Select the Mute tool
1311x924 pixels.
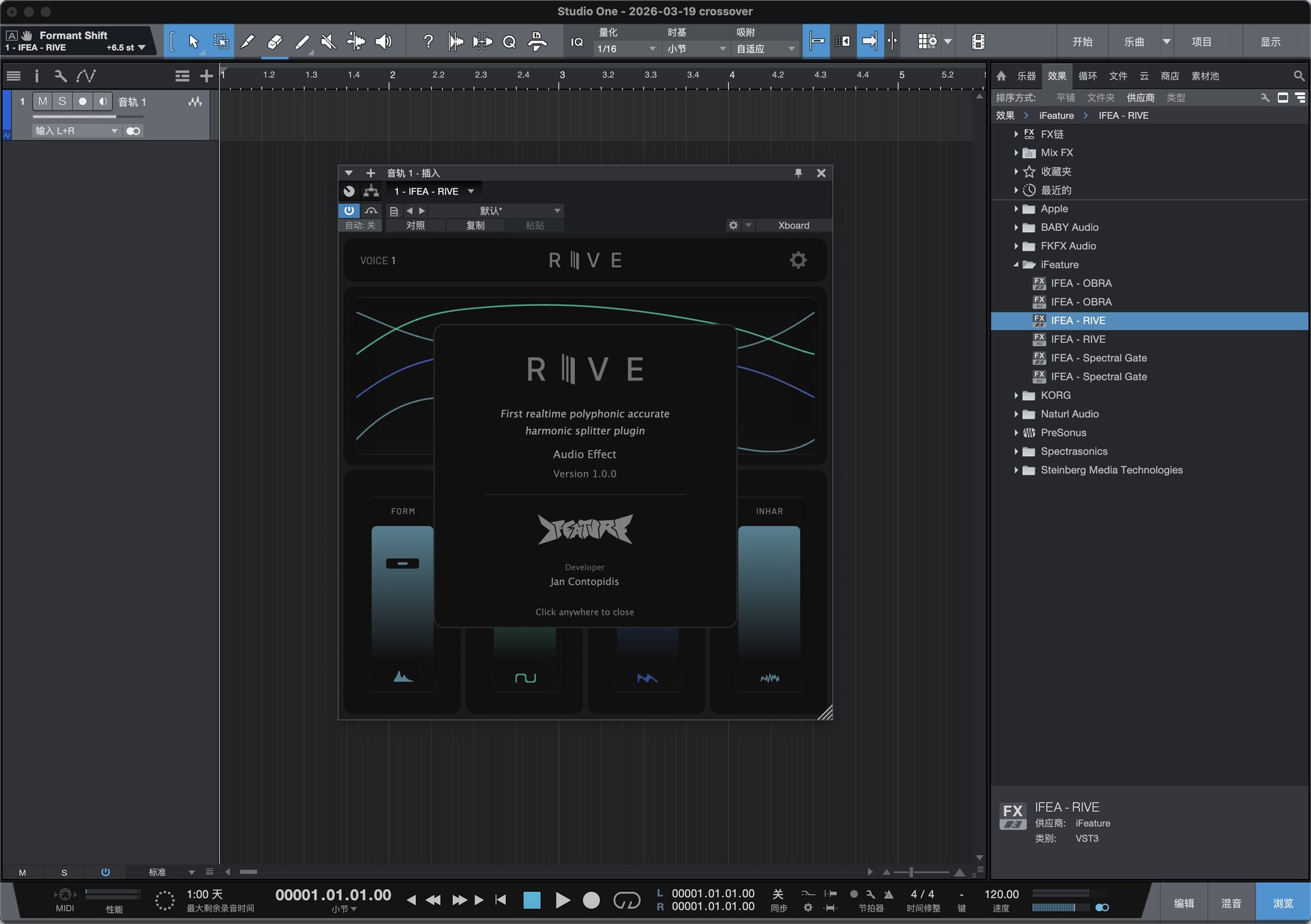pyautogui.click(x=328, y=42)
